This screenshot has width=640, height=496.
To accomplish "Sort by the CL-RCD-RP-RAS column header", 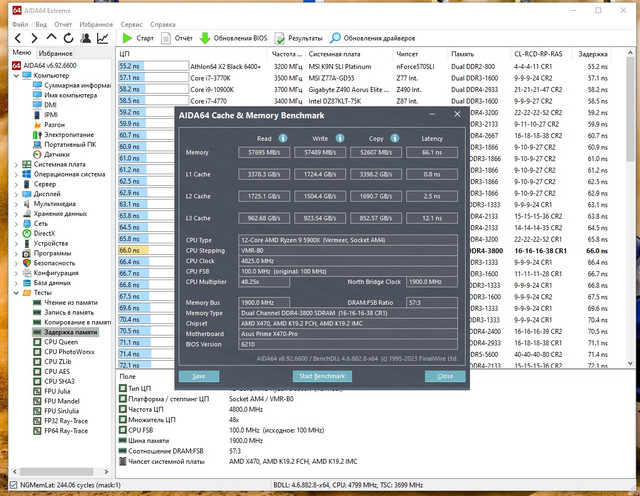I will coord(538,54).
